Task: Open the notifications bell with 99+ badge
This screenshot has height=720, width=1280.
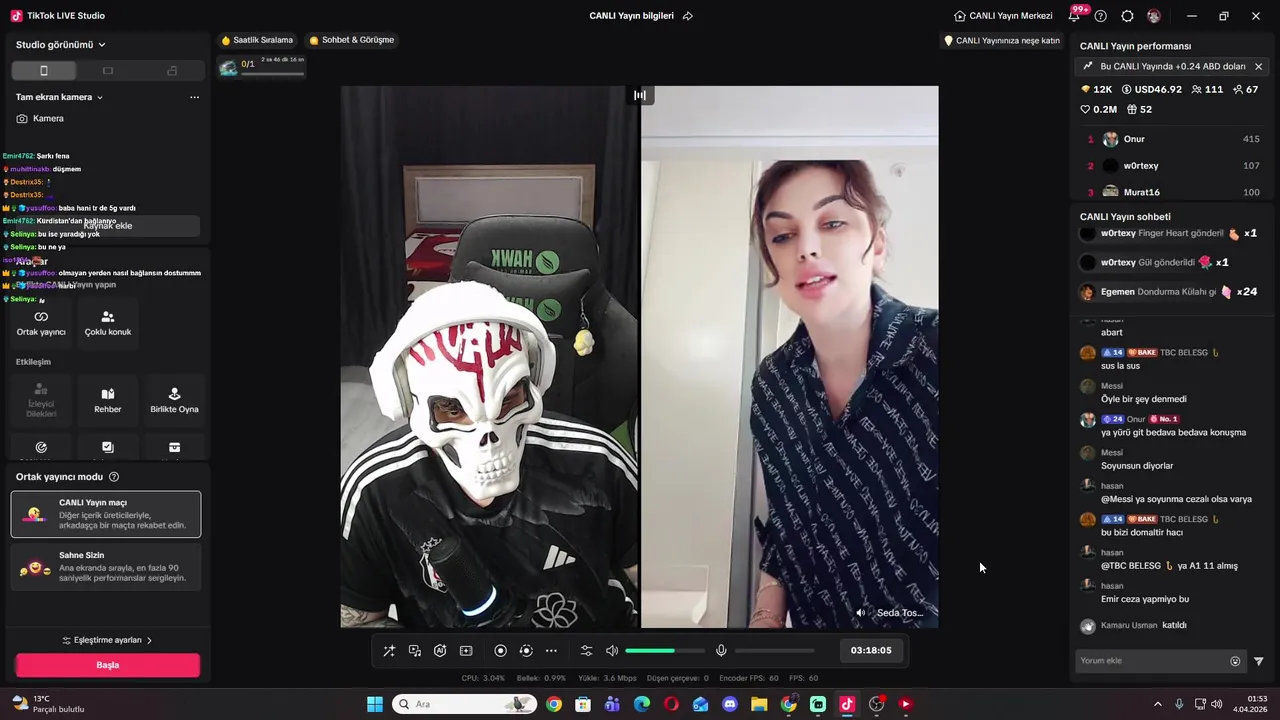Action: coord(1076,15)
